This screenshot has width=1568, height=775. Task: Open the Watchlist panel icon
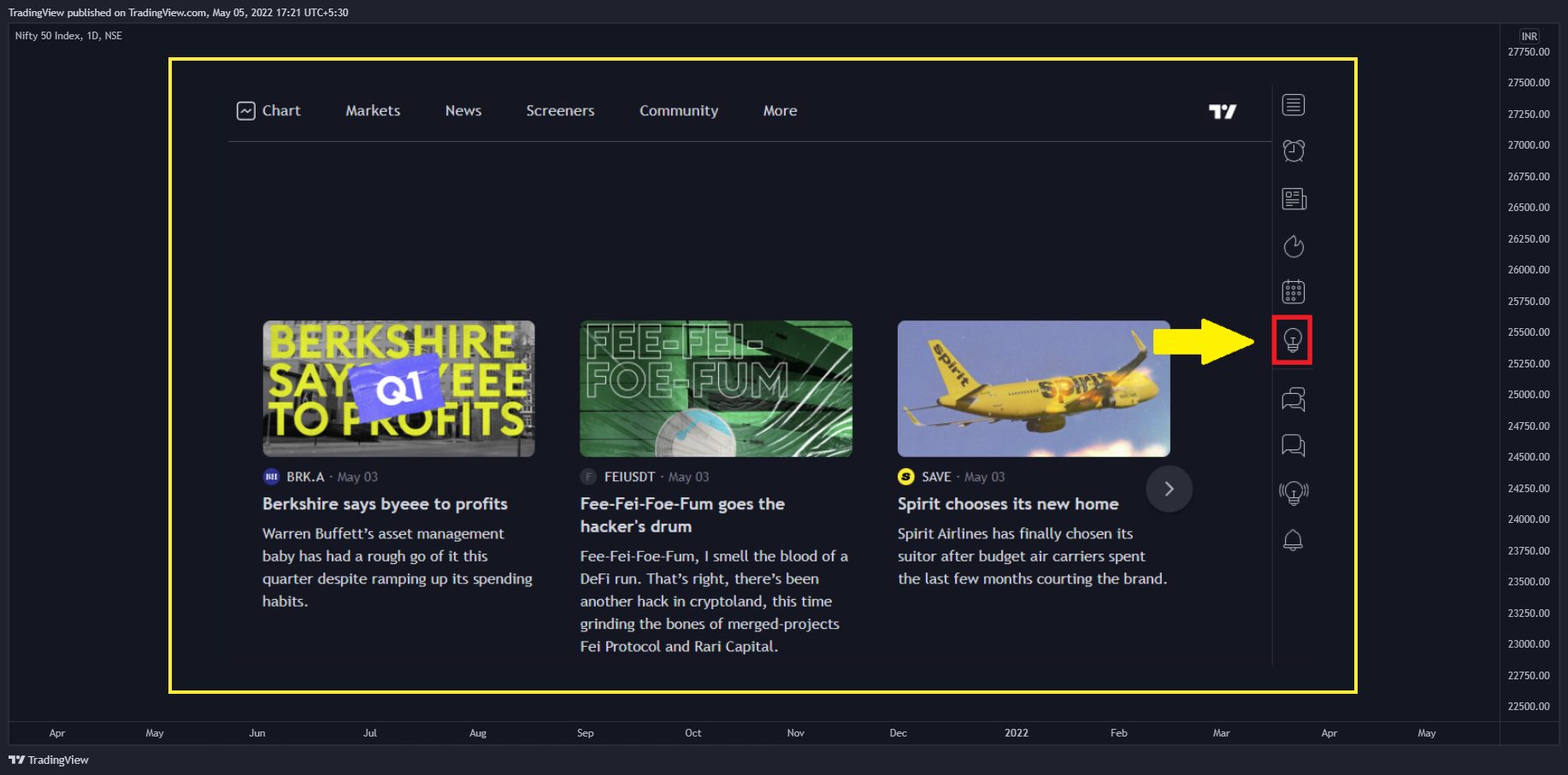click(x=1293, y=105)
